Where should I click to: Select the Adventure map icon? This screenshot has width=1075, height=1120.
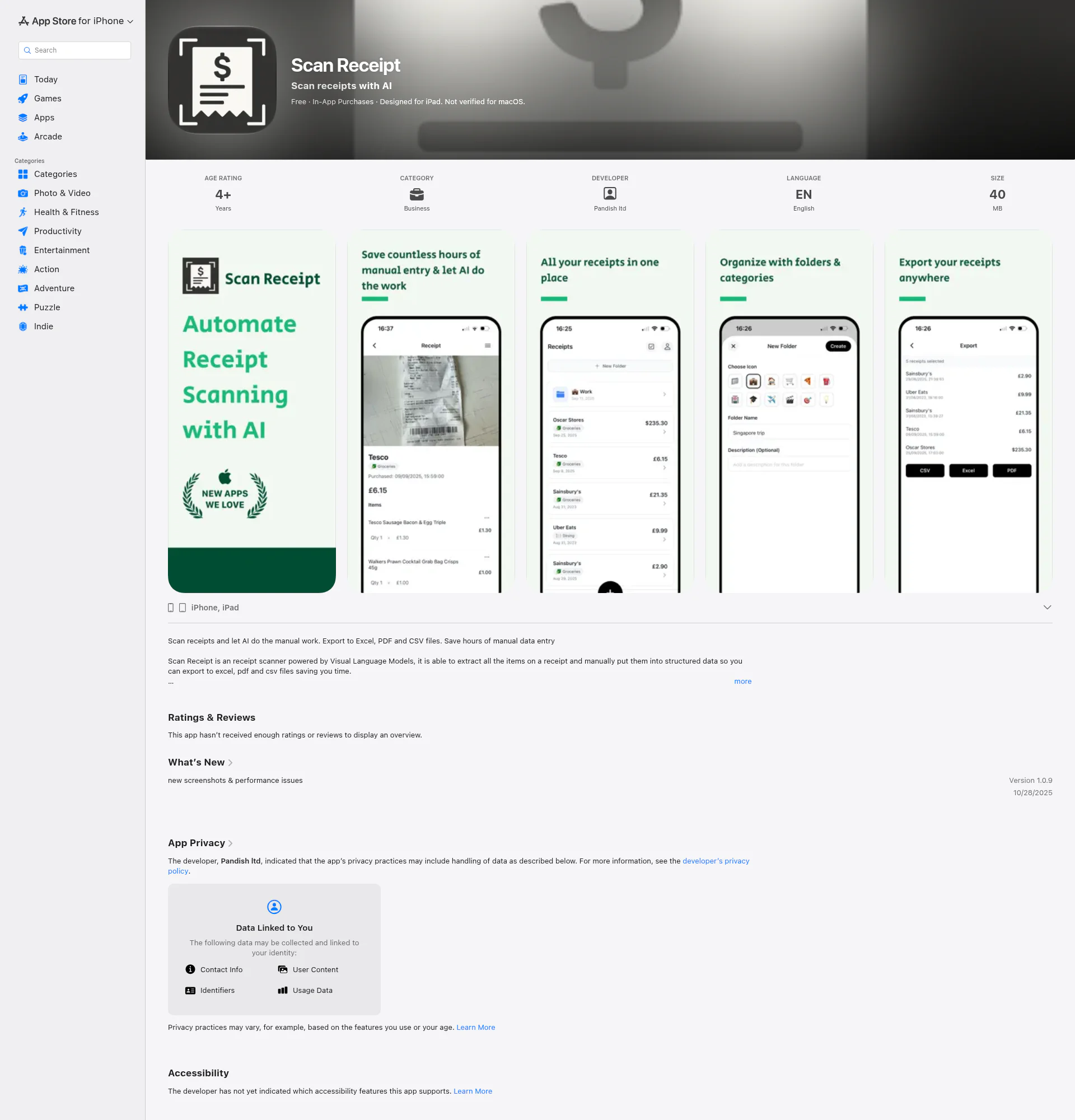(x=23, y=288)
